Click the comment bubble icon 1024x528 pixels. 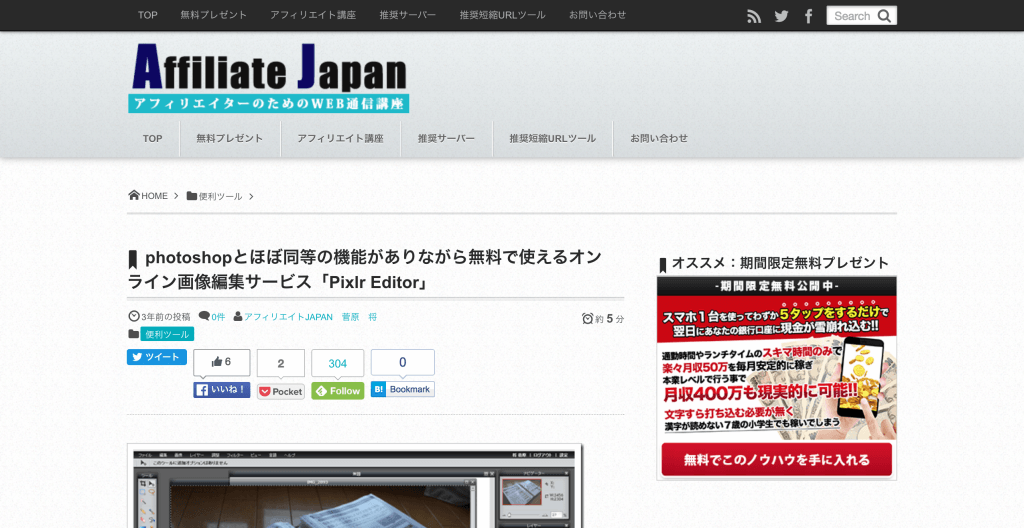[204, 316]
